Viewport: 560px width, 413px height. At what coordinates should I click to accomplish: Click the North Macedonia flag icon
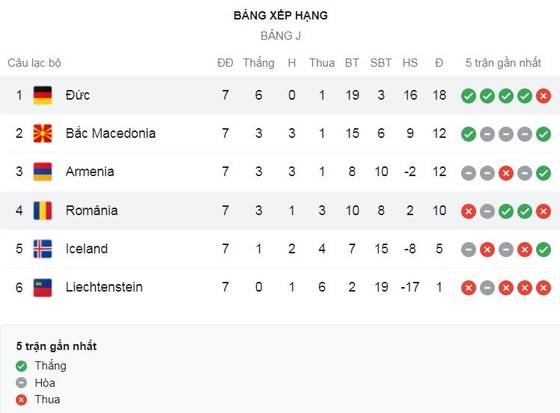42,133
